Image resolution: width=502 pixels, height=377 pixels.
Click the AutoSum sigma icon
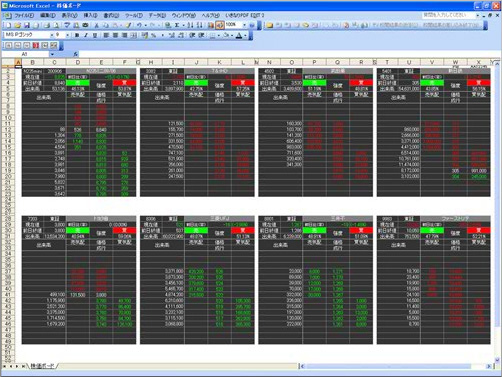point(177,25)
